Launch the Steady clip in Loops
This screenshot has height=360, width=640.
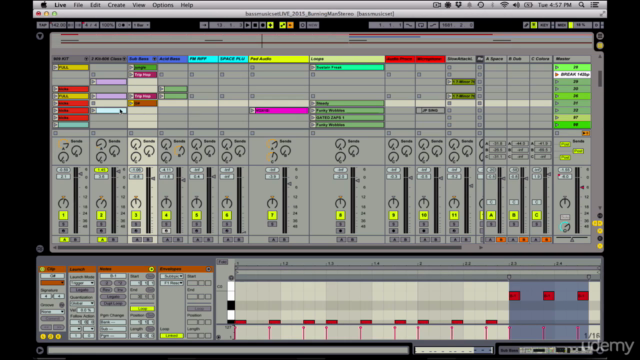pyautogui.click(x=313, y=103)
